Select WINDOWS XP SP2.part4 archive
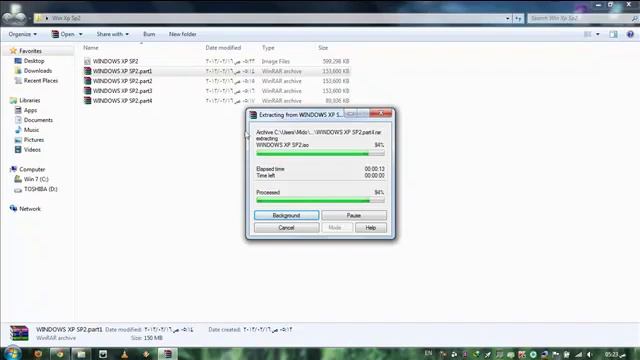 pos(122,100)
